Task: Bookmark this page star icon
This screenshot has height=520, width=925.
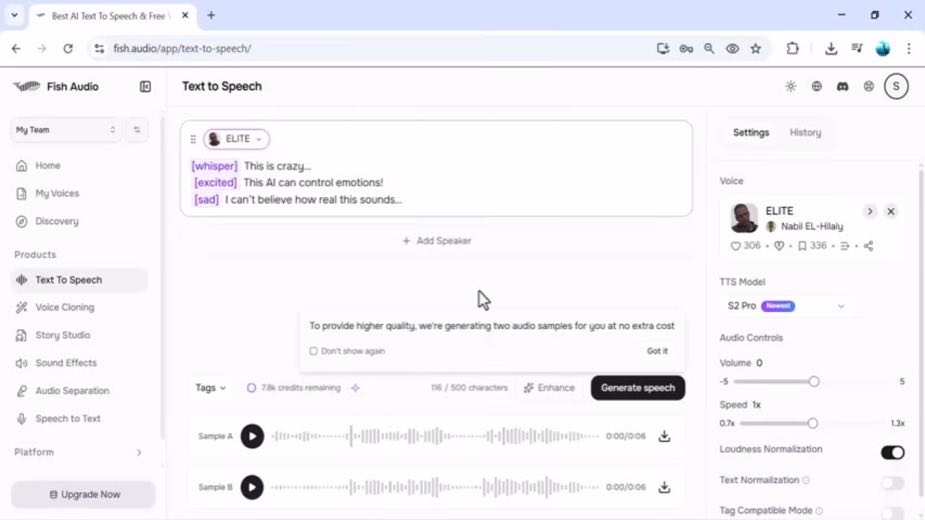Action: pos(756,49)
